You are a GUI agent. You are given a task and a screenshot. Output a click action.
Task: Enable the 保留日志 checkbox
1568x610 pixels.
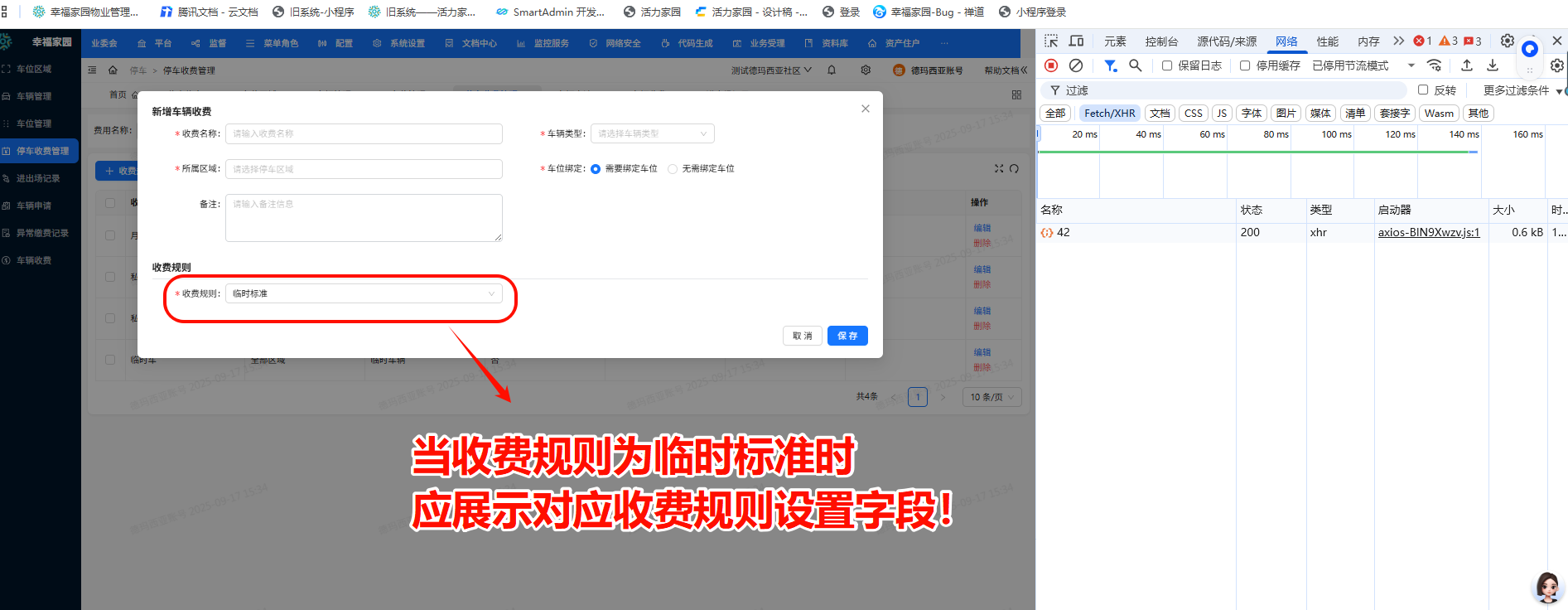tap(1167, 65)
